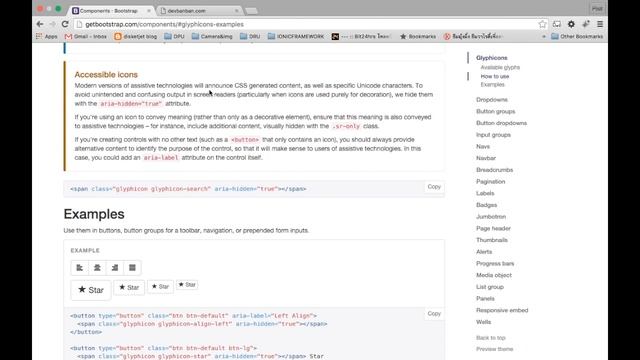Click Back to top link
Image resolution: width=640 pixels, height=360 pixels.
click(x=491, y=338)
